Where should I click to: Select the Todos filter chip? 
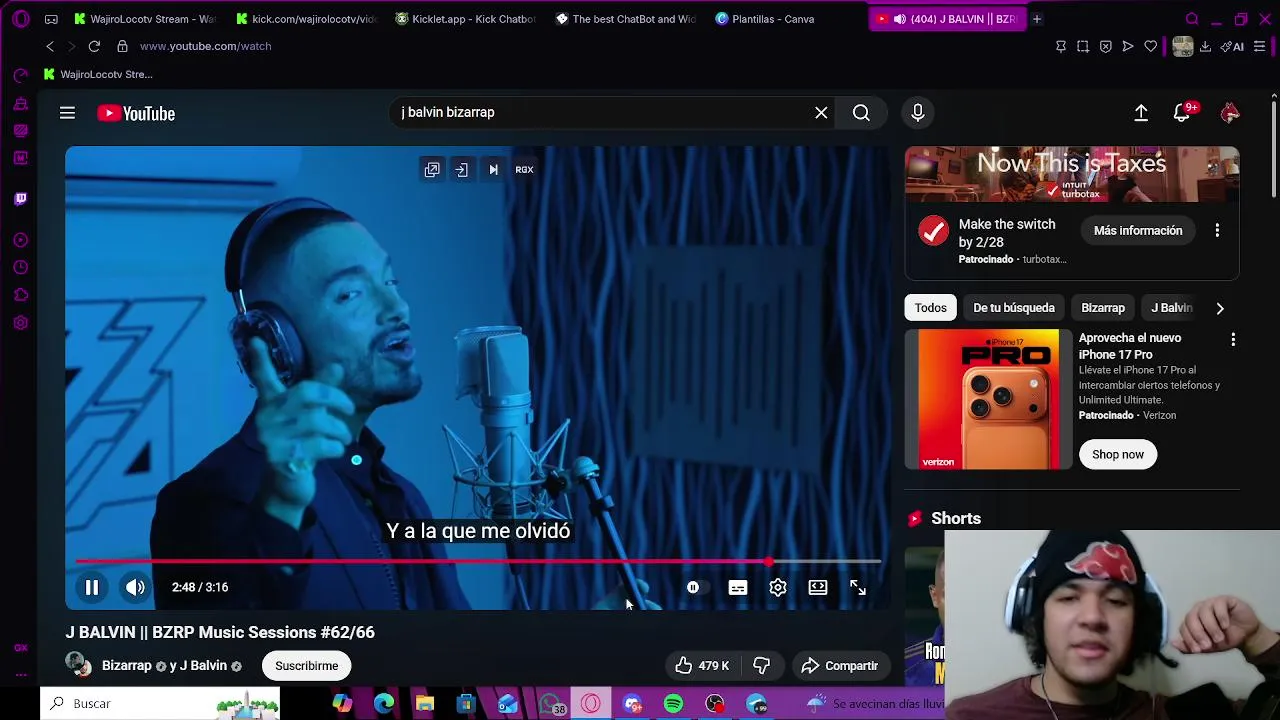pyautogui.click(x=930, y=308)
